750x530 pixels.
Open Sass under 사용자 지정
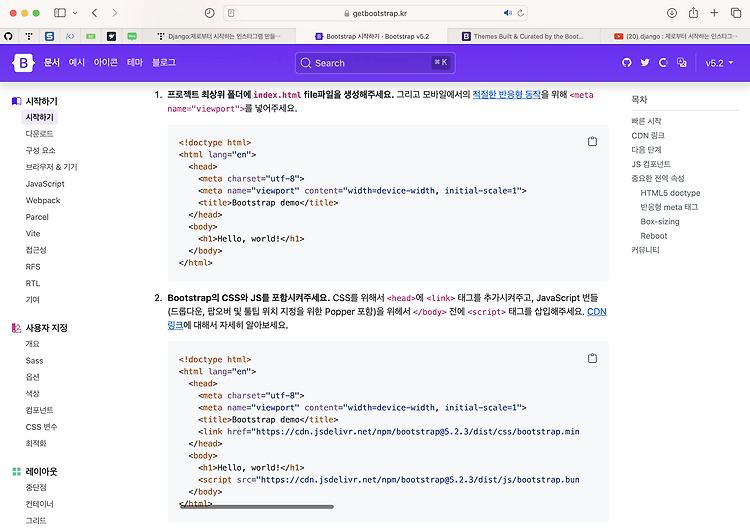click(x=34, y=360)
